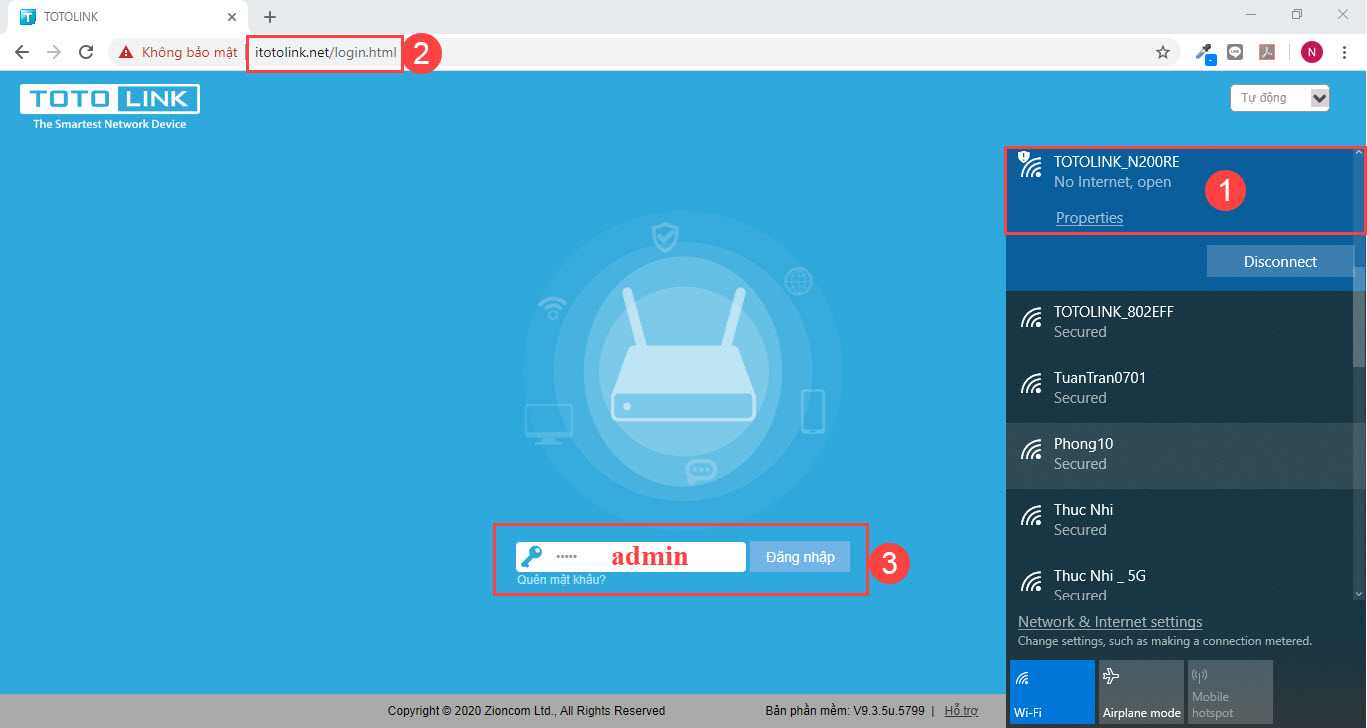Click the Wi-Fi icon beside Phong10

[1031, 451]
